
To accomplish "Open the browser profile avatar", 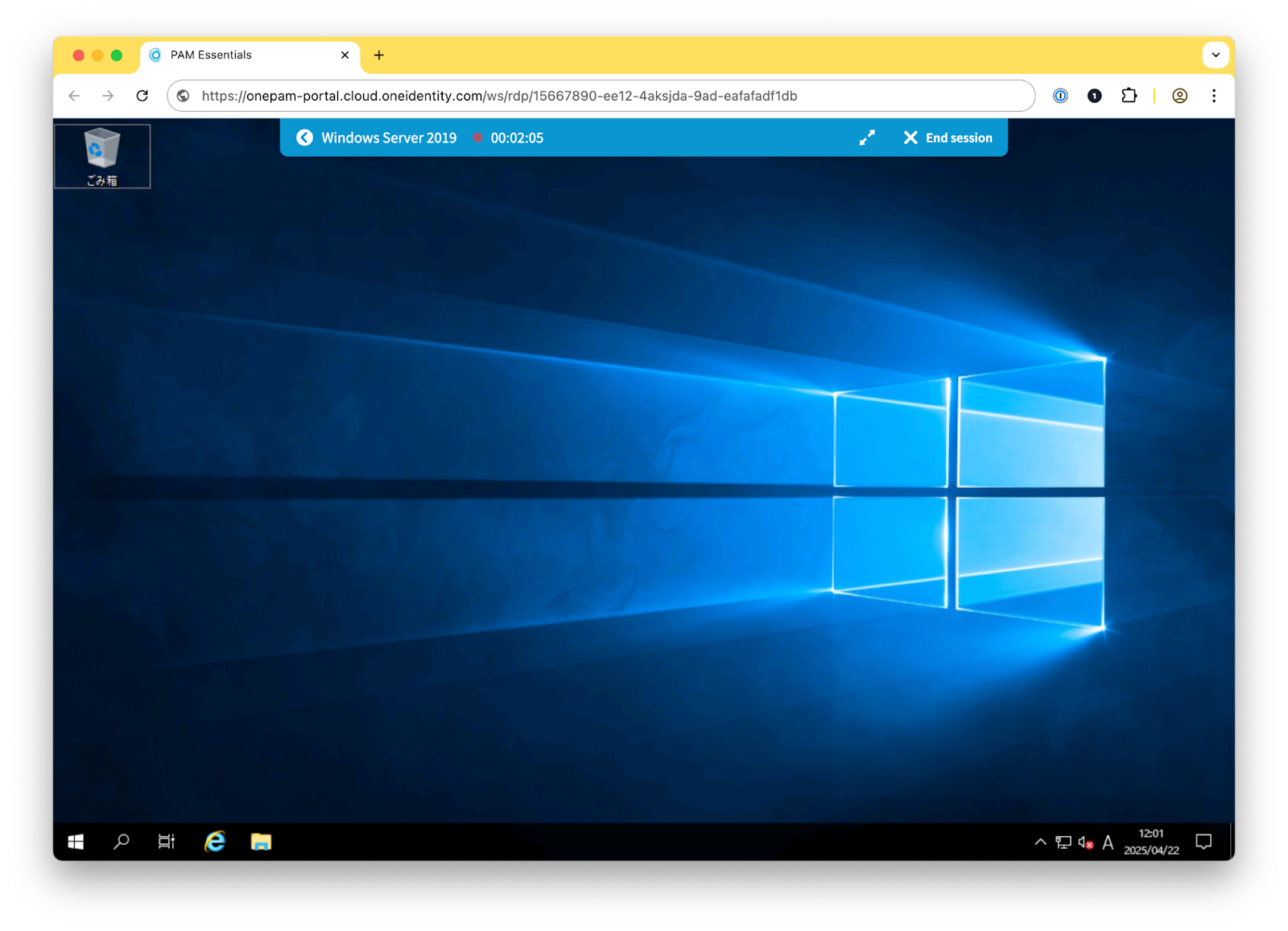I will point(1179,96).
